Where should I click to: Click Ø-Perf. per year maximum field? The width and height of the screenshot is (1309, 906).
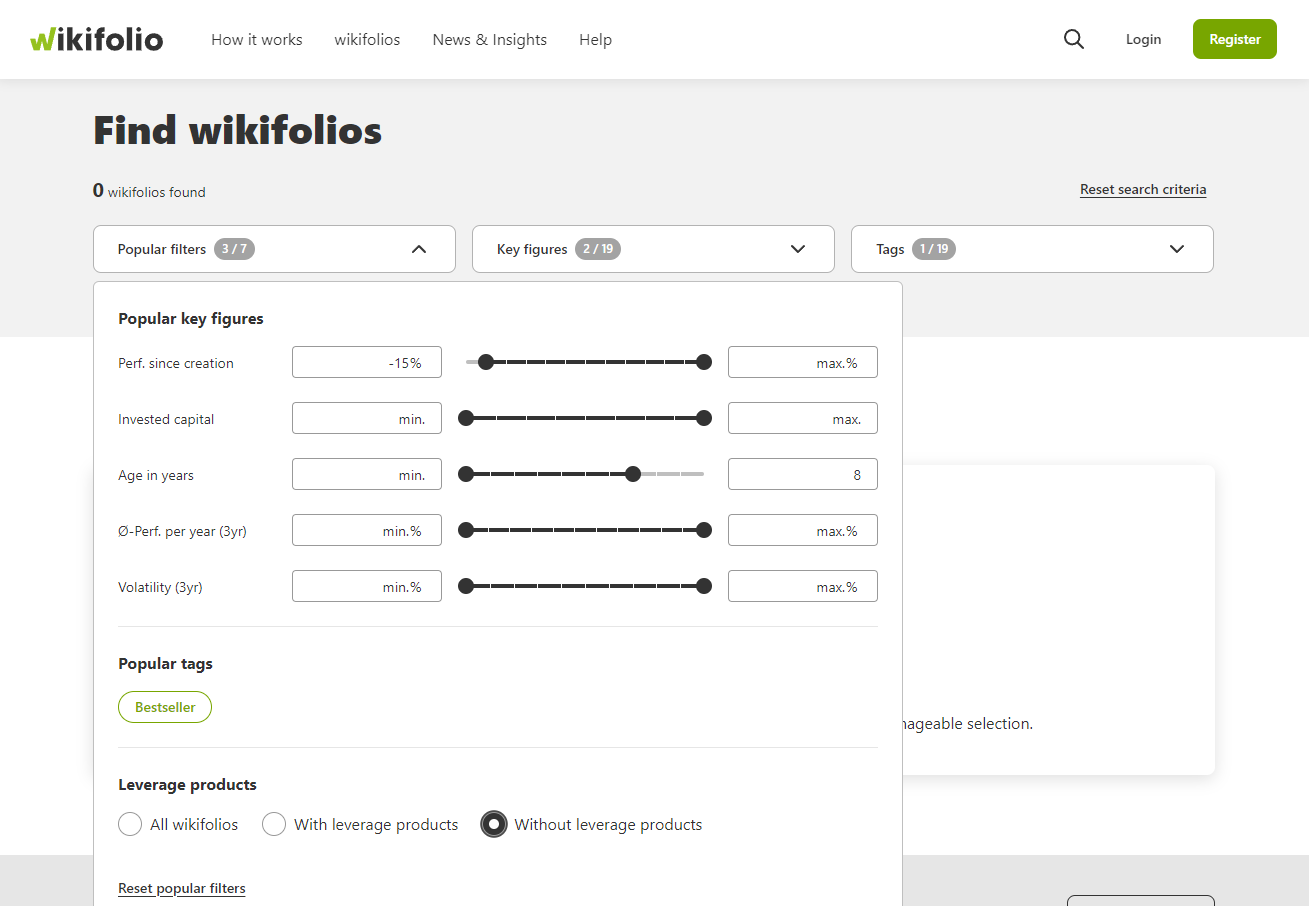coord(803,530)
